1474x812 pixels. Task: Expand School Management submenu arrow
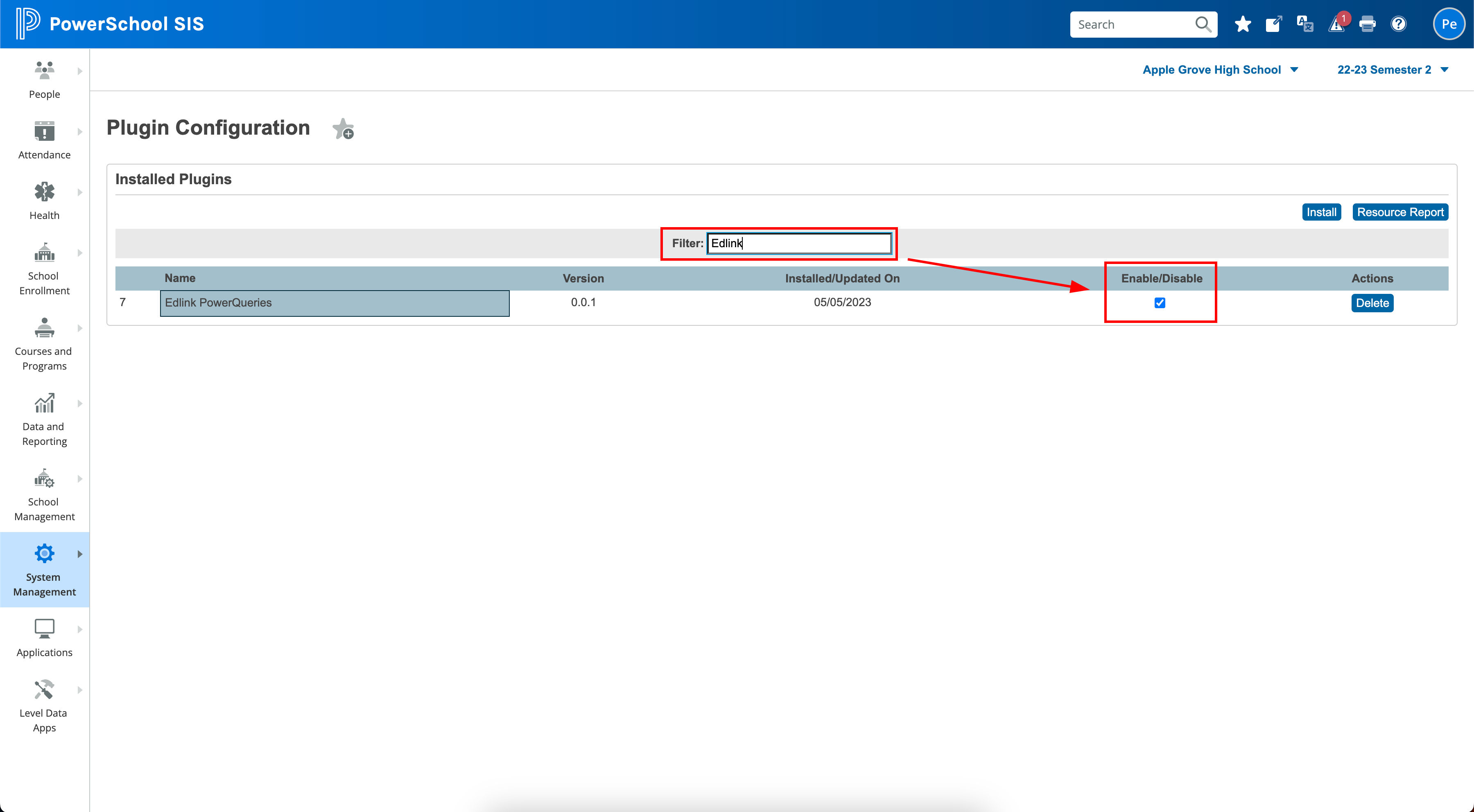coord(79,478)
